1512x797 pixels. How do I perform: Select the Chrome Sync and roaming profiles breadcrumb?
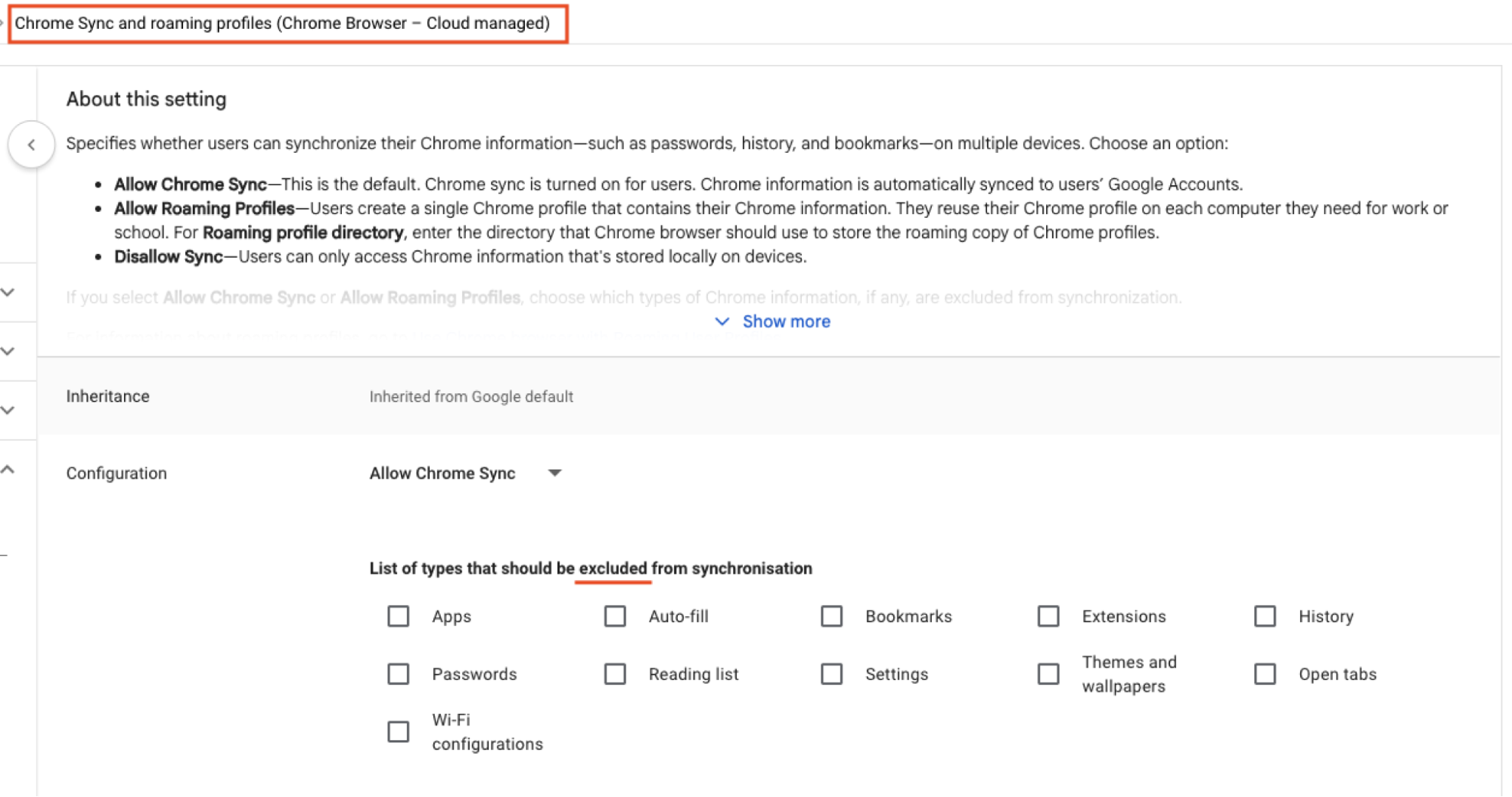coord(287,23)
